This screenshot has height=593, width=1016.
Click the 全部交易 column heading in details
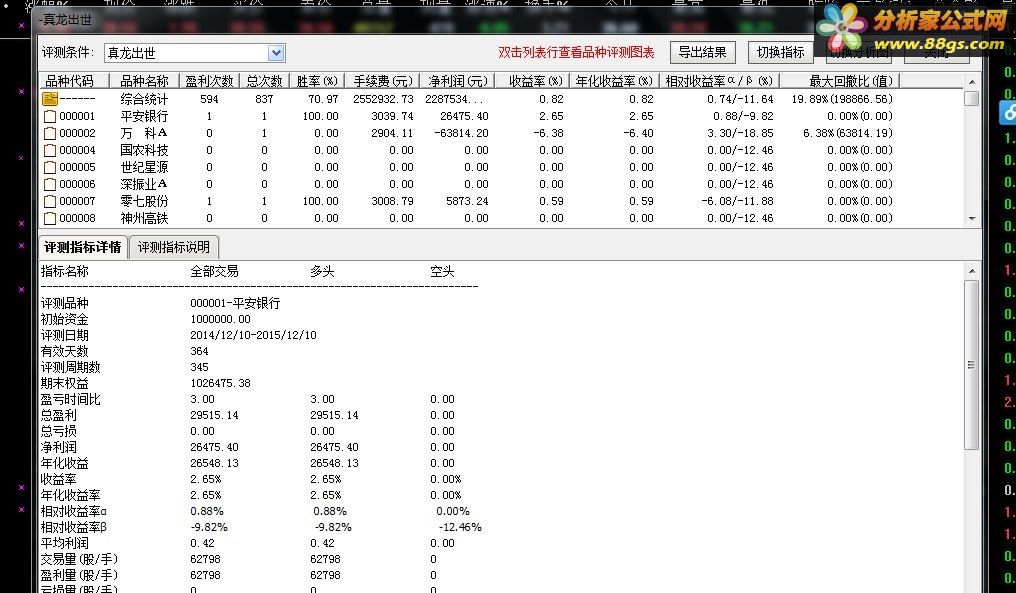[214, 272]
